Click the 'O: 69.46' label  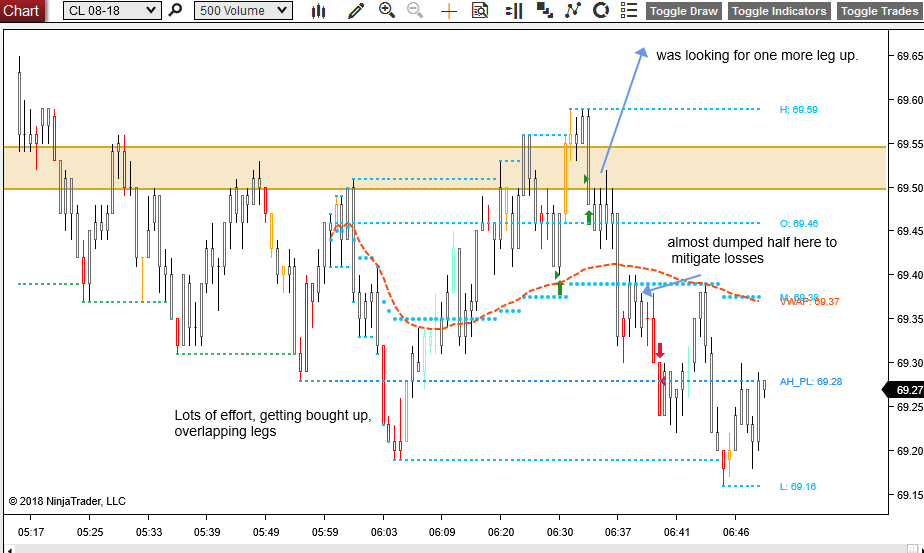[798, 223]
